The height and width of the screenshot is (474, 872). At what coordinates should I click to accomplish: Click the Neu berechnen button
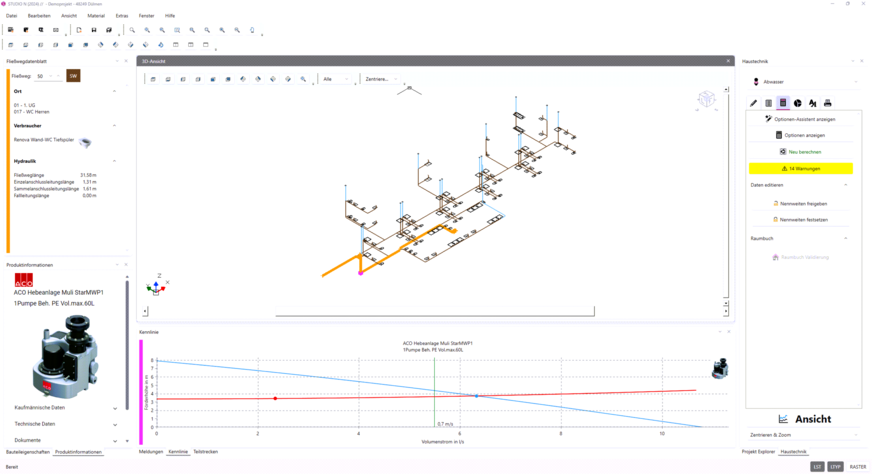pos(800,152)
